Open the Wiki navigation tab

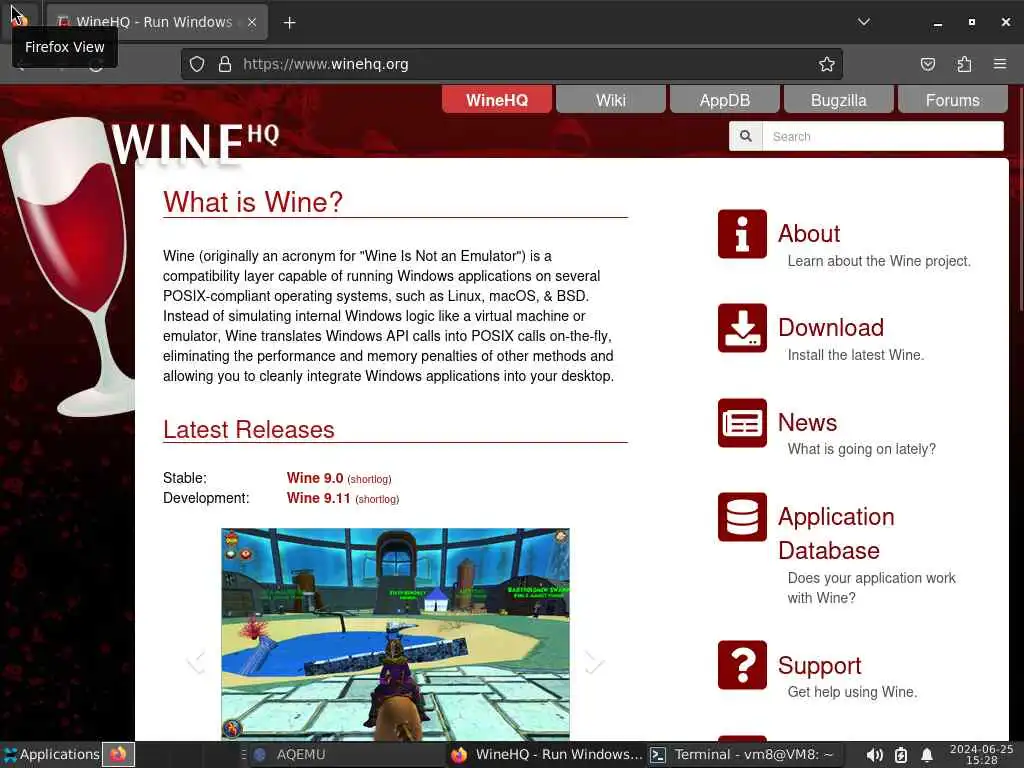[611, 100]
